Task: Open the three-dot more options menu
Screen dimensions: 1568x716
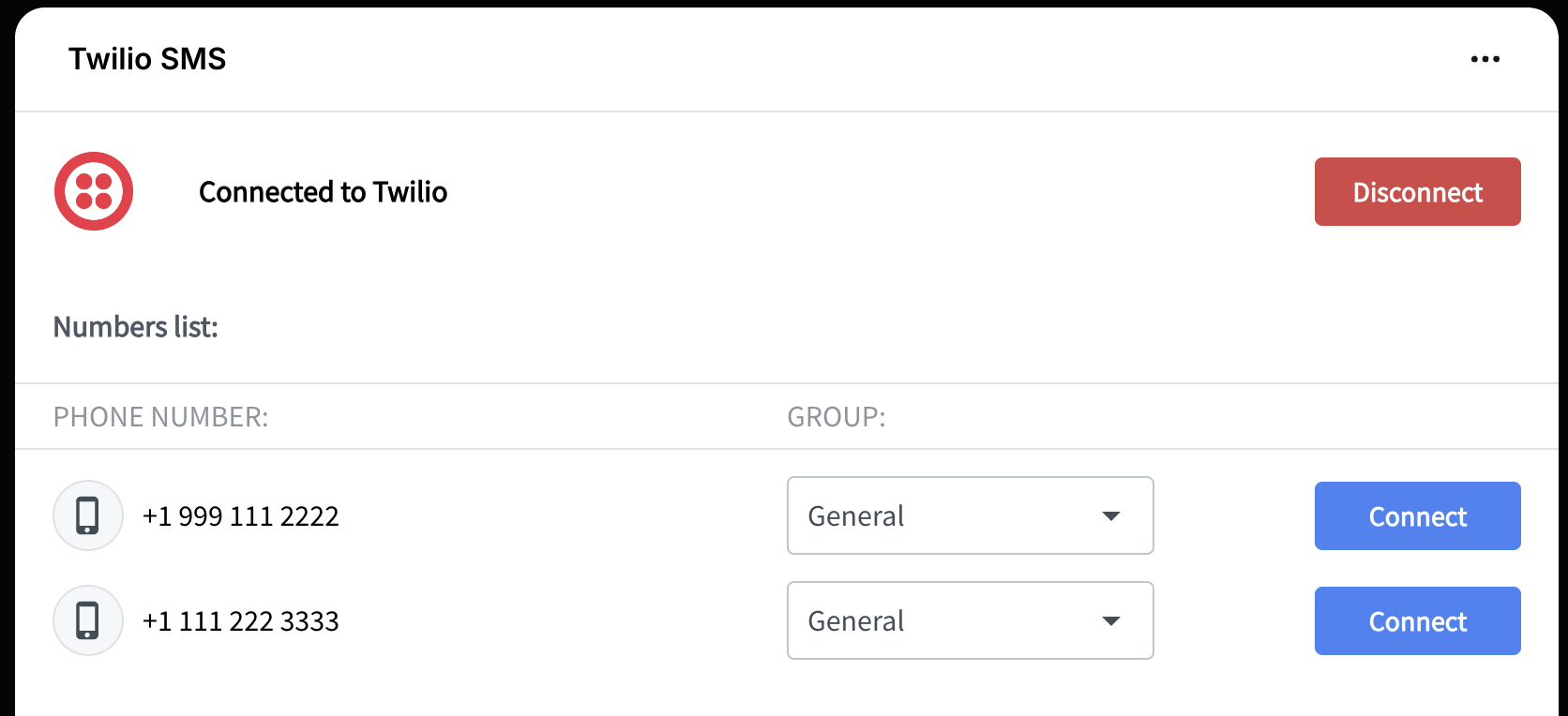Action: (x=1485, y=59)
